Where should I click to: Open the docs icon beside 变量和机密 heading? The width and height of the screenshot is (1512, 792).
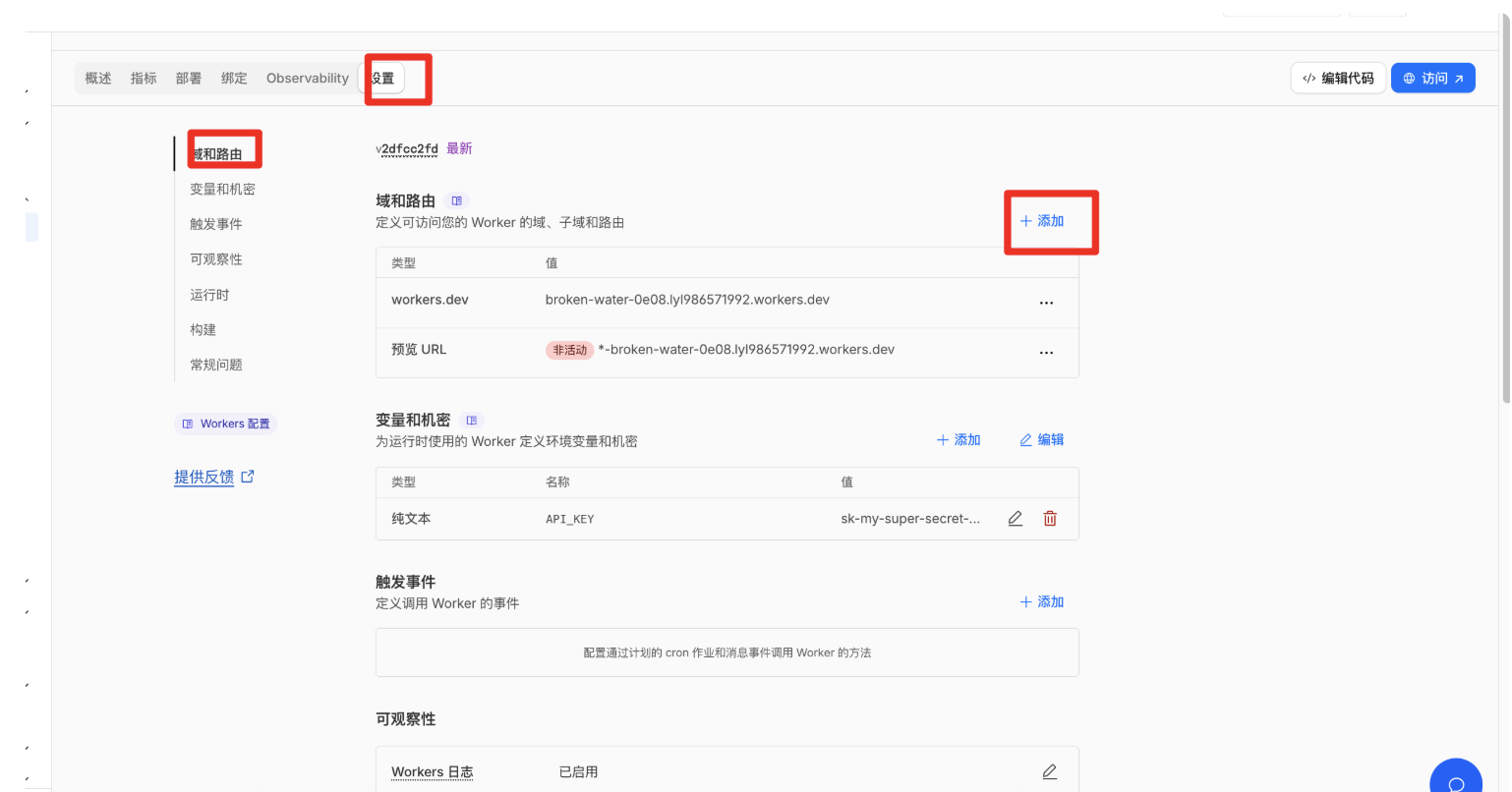(472, 421)
